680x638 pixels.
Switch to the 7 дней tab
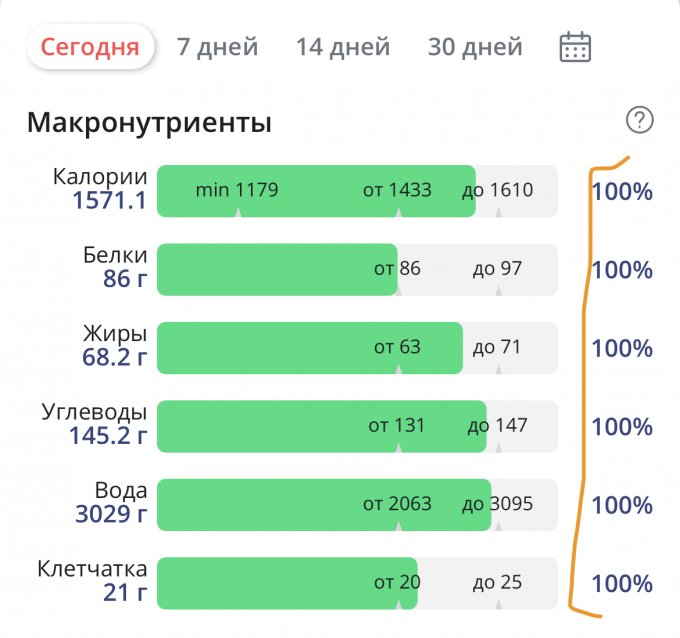coord(217,47)
